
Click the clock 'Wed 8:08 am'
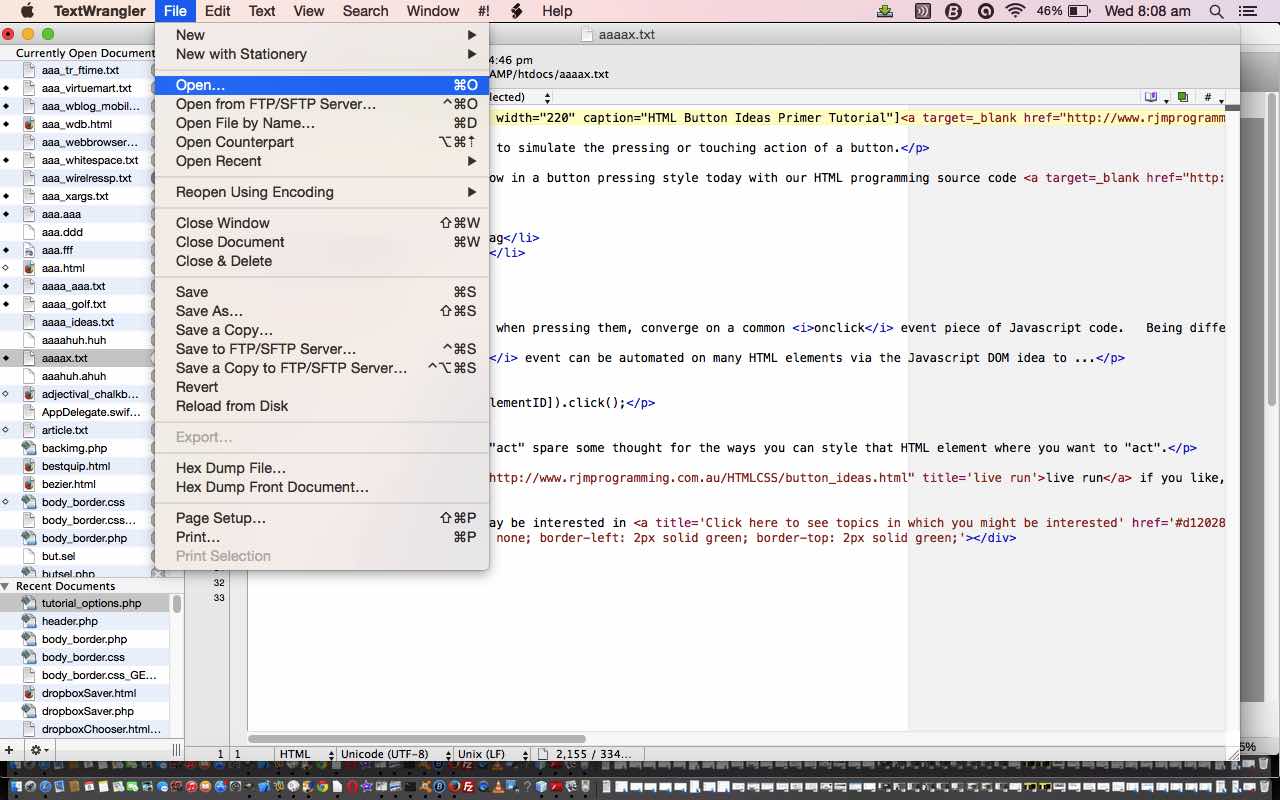click(1147, 11)
